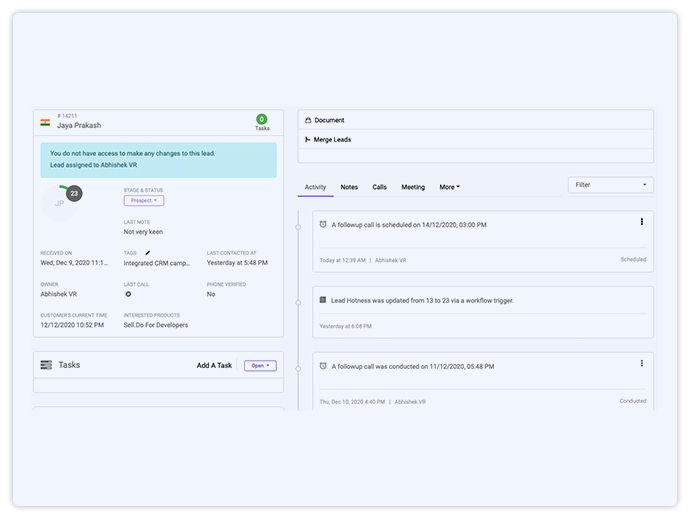Switch to the Activity tab

coord(315,187)
